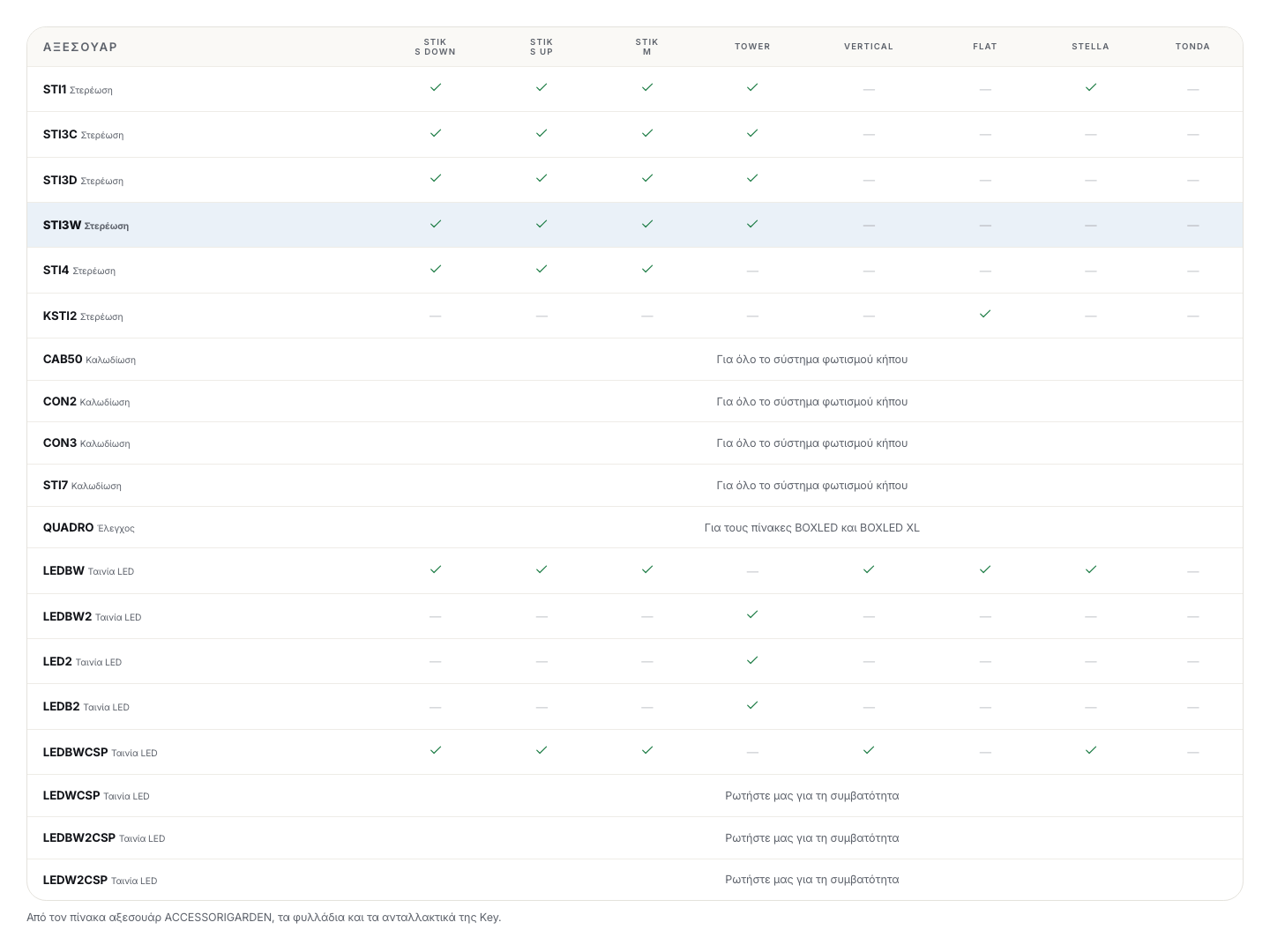Select the STI3W checkmark under STIK S UP
1270x952 pixels.
[x=542, y=224]
